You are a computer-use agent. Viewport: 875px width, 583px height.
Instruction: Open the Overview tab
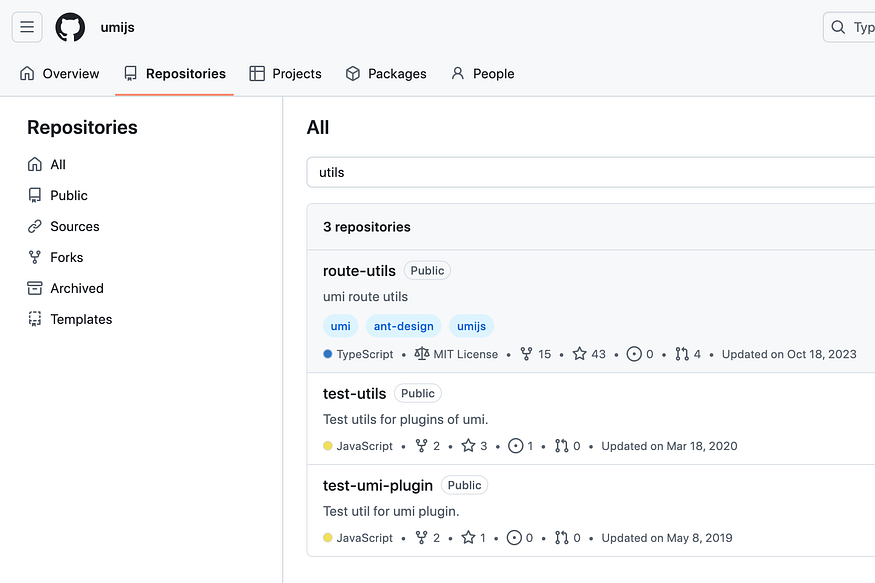[60, 74]
